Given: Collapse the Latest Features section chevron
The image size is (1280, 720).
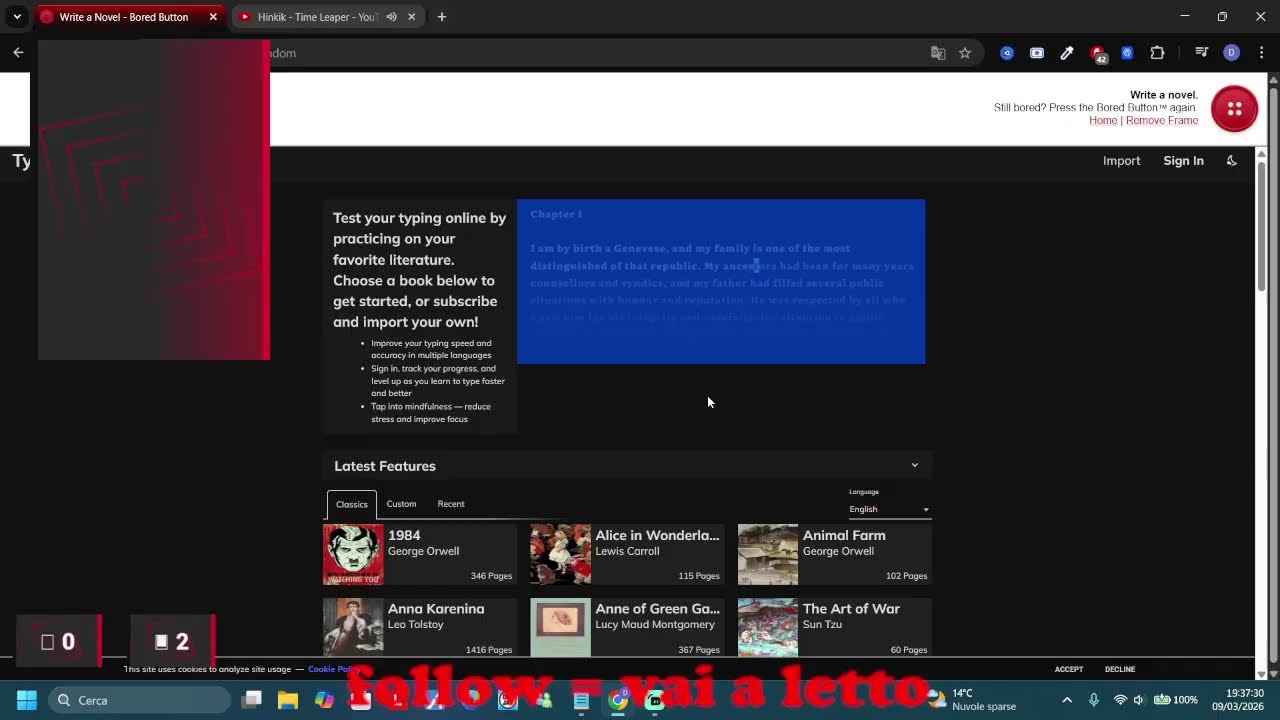Looking at the screenshot, I should (x=914, y=466).
